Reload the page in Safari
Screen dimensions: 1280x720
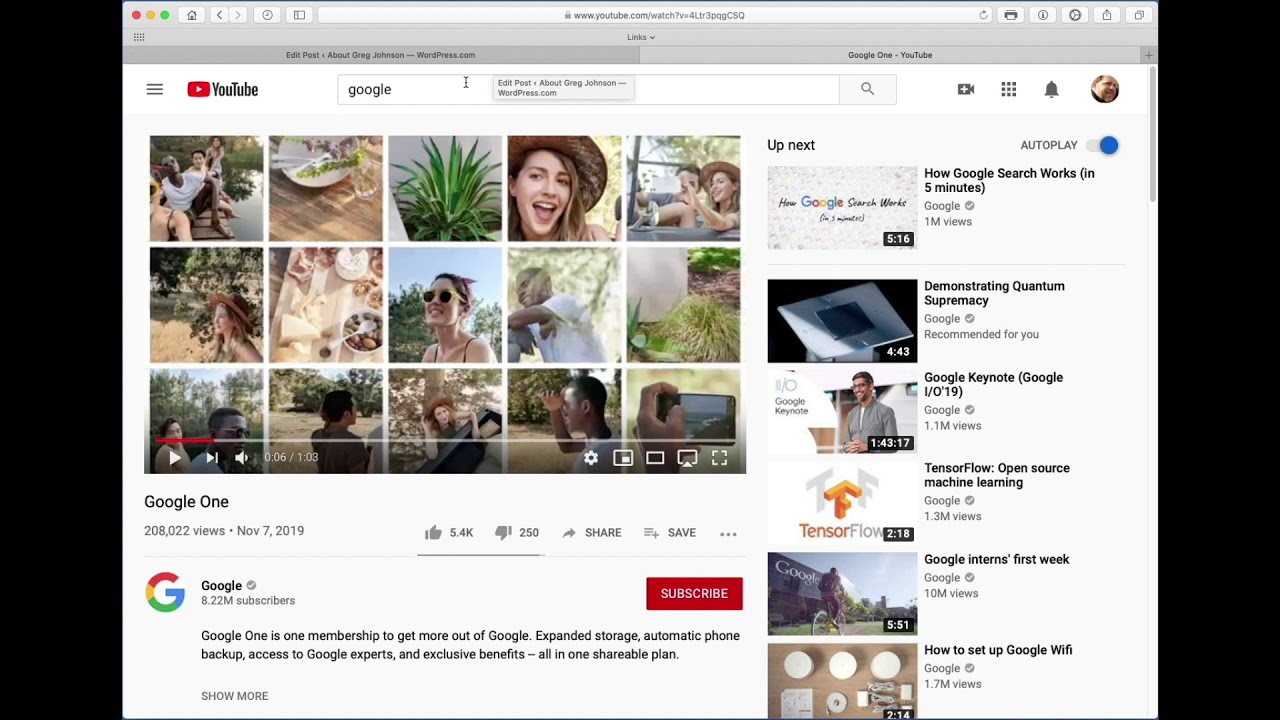pyautogui.click(x=983, y=15)
